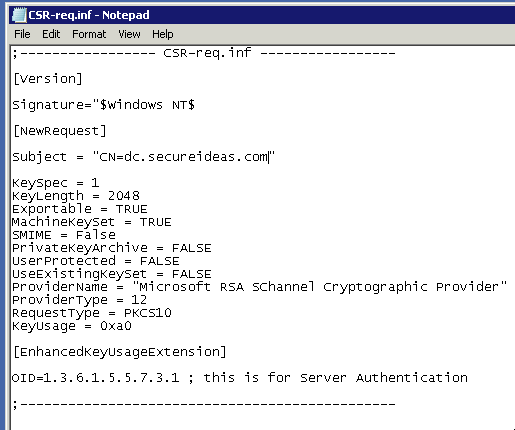Image resolution: width=515 pixels, height=430 pixels.
Task: Open the File menu
Action: (22, 34)
